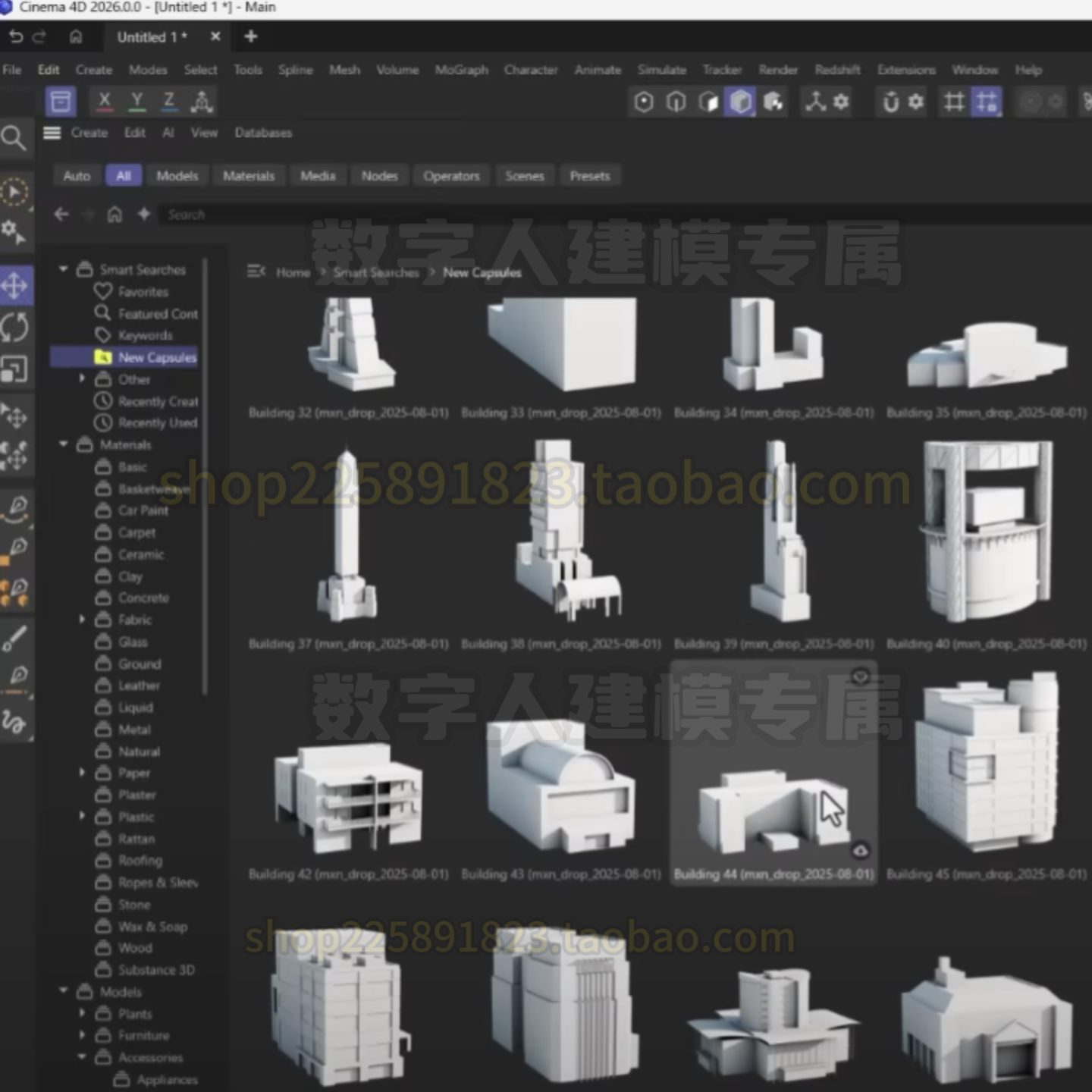Click the Redo arrow in the top bar
This screenshot has height=1092, width=1092.
click(x=39, y=36)
